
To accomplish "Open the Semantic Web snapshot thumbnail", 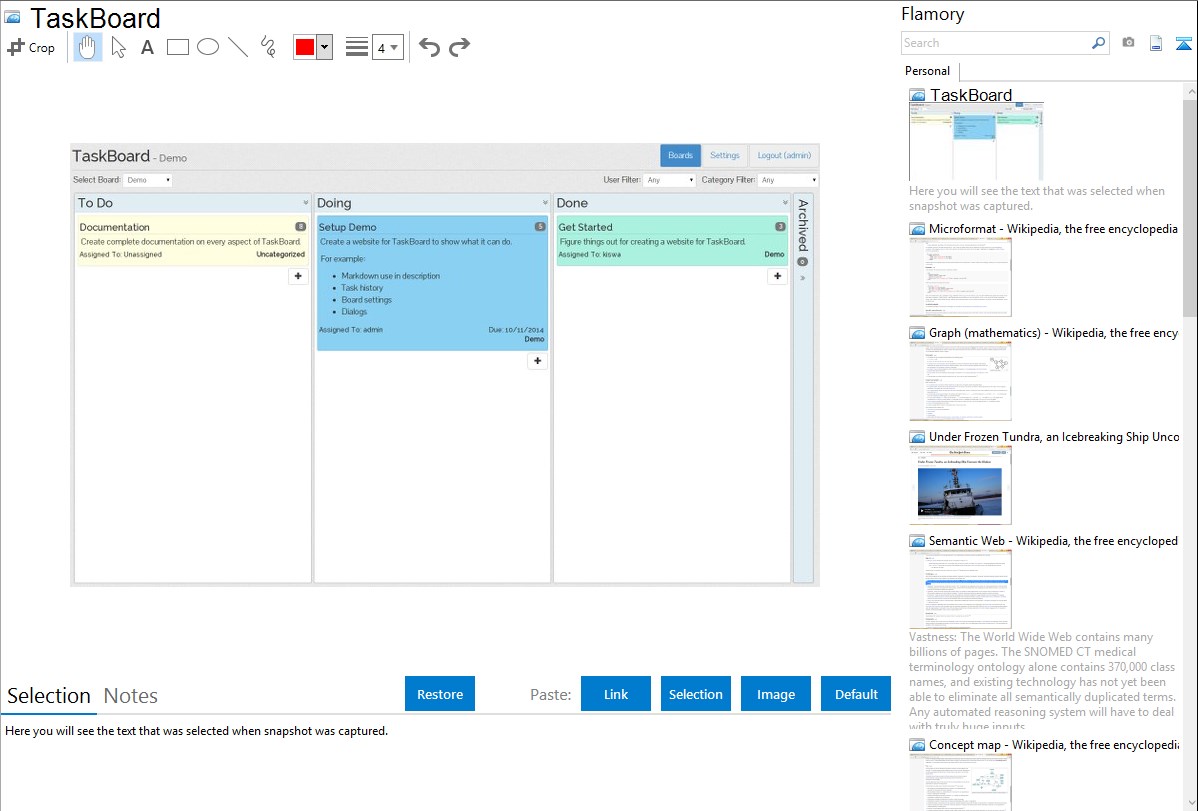I will [960, 589].
